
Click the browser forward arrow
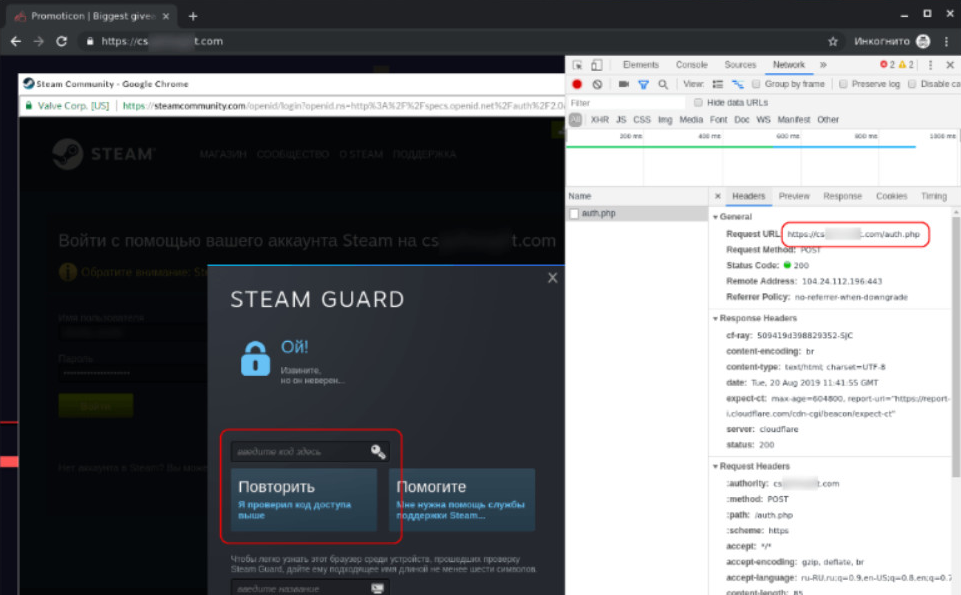click(x=39, y=41)
